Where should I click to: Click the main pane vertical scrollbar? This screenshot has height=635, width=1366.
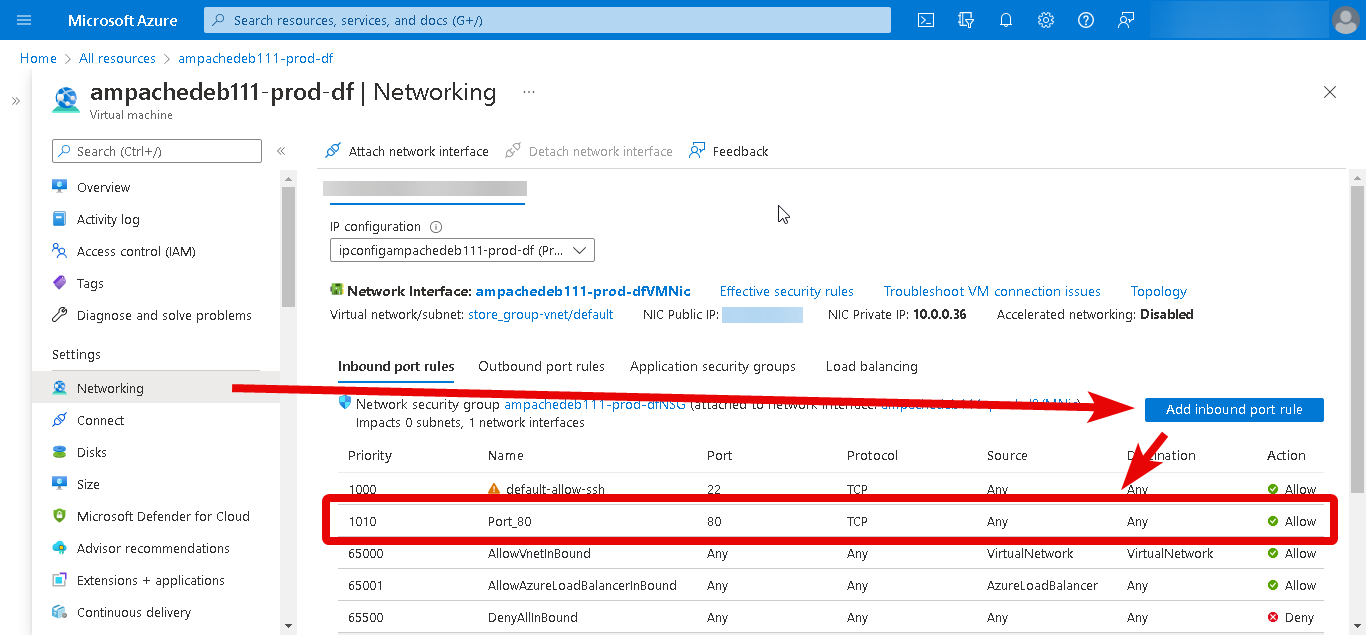point(1357,340)
